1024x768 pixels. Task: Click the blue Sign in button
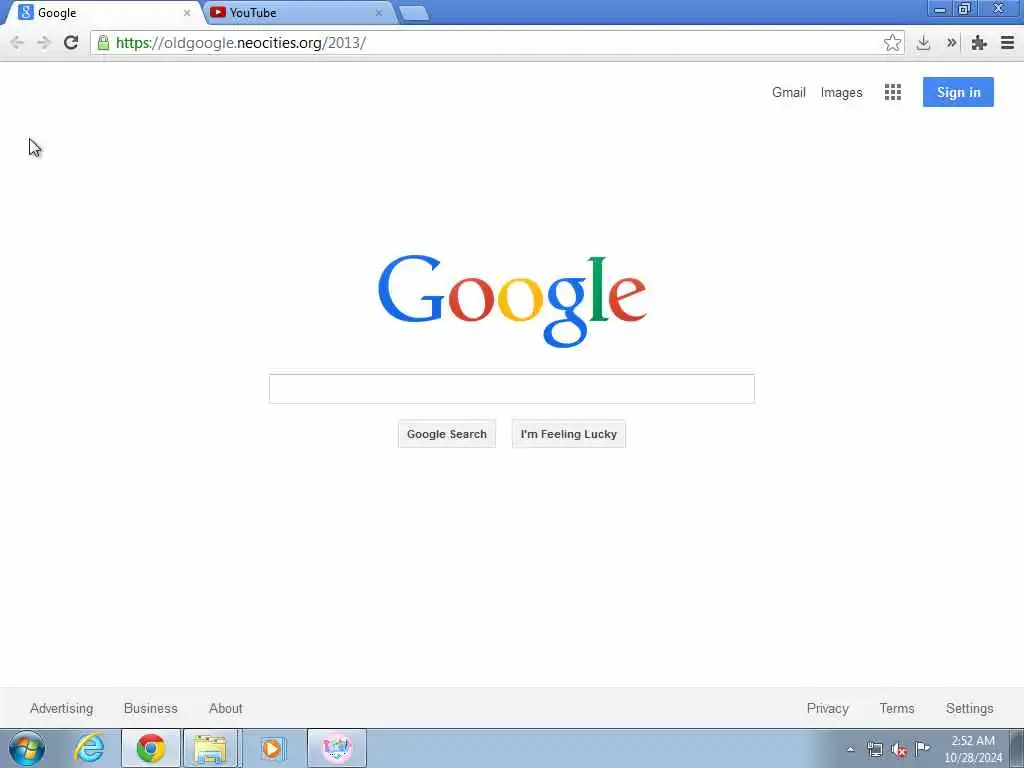click(x=958, y=92)
